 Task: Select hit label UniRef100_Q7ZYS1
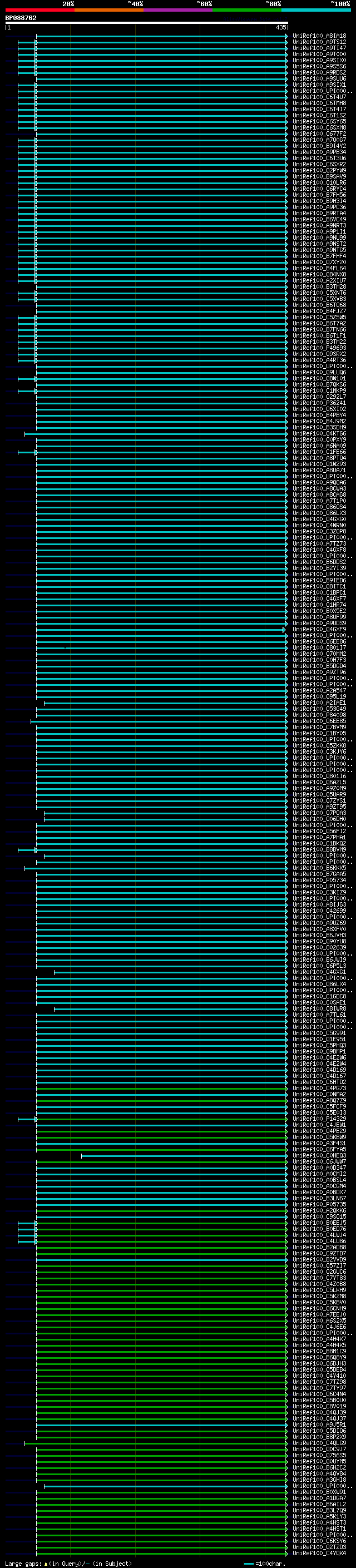pyautogui.click(x=319, y=801)
